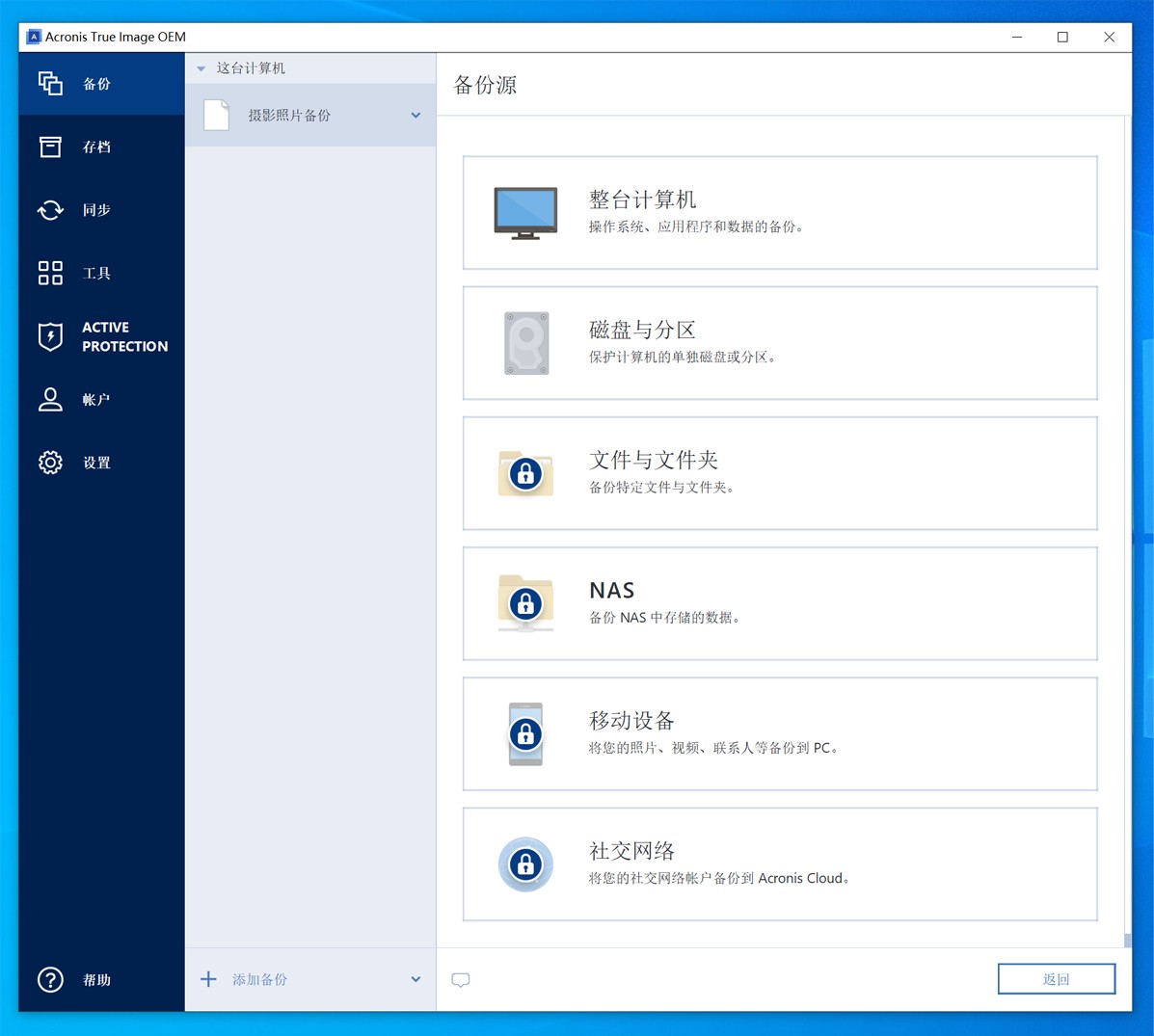Image resolution: width=1154 pixels, height=1036 pixels.
Task: Click the feedback comment bubble icon
Action: (461, 979)
